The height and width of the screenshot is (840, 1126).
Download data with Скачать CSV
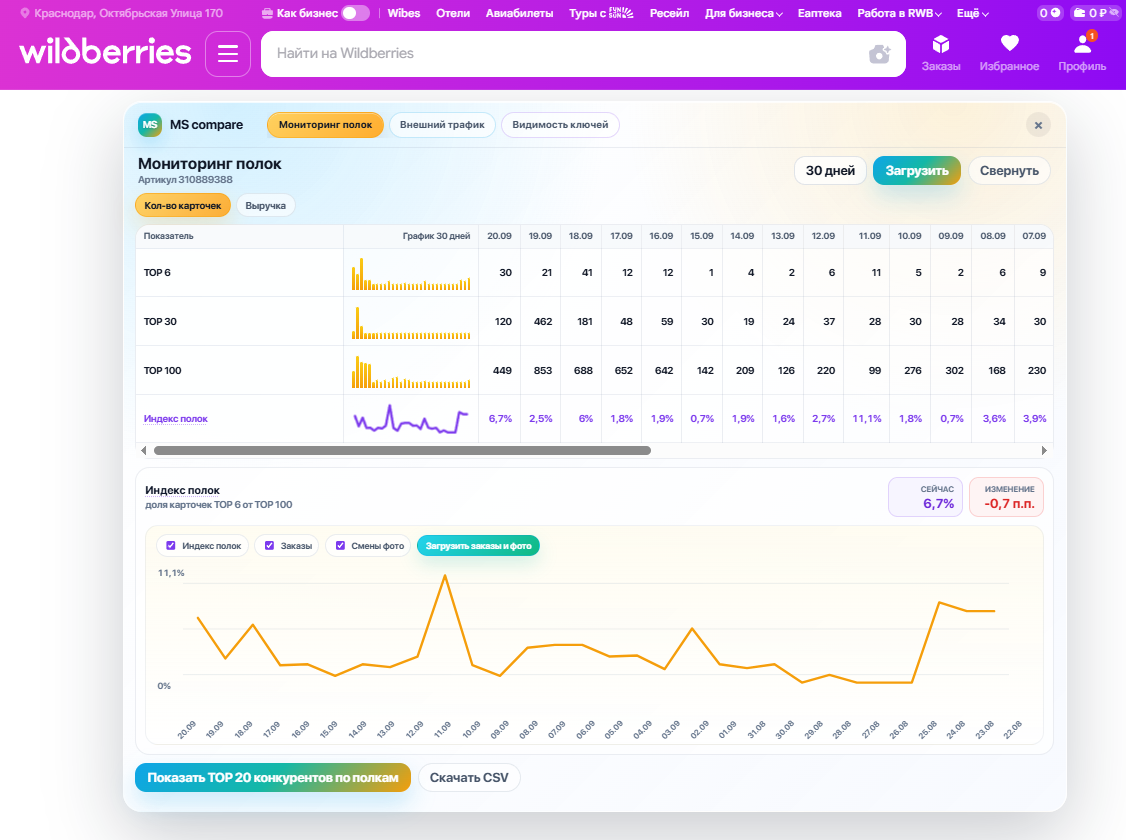point(469,778)
